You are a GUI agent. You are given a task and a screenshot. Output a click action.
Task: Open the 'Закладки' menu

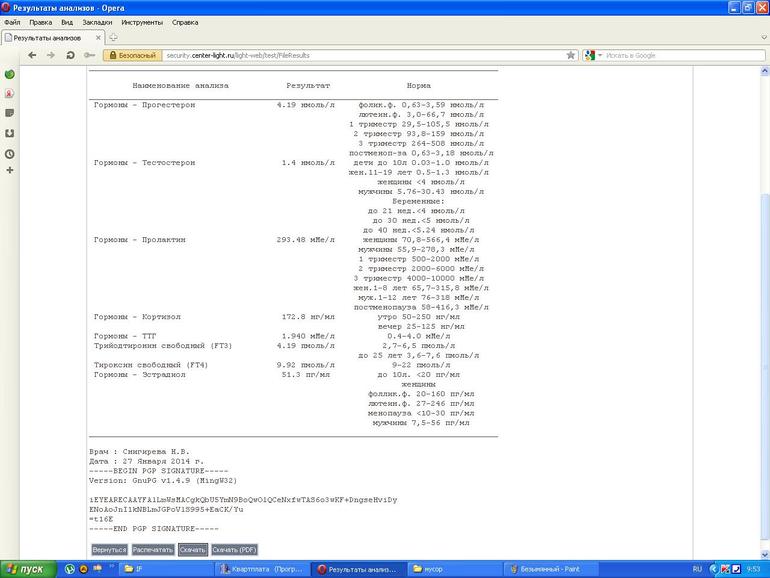tap(97, 22)
